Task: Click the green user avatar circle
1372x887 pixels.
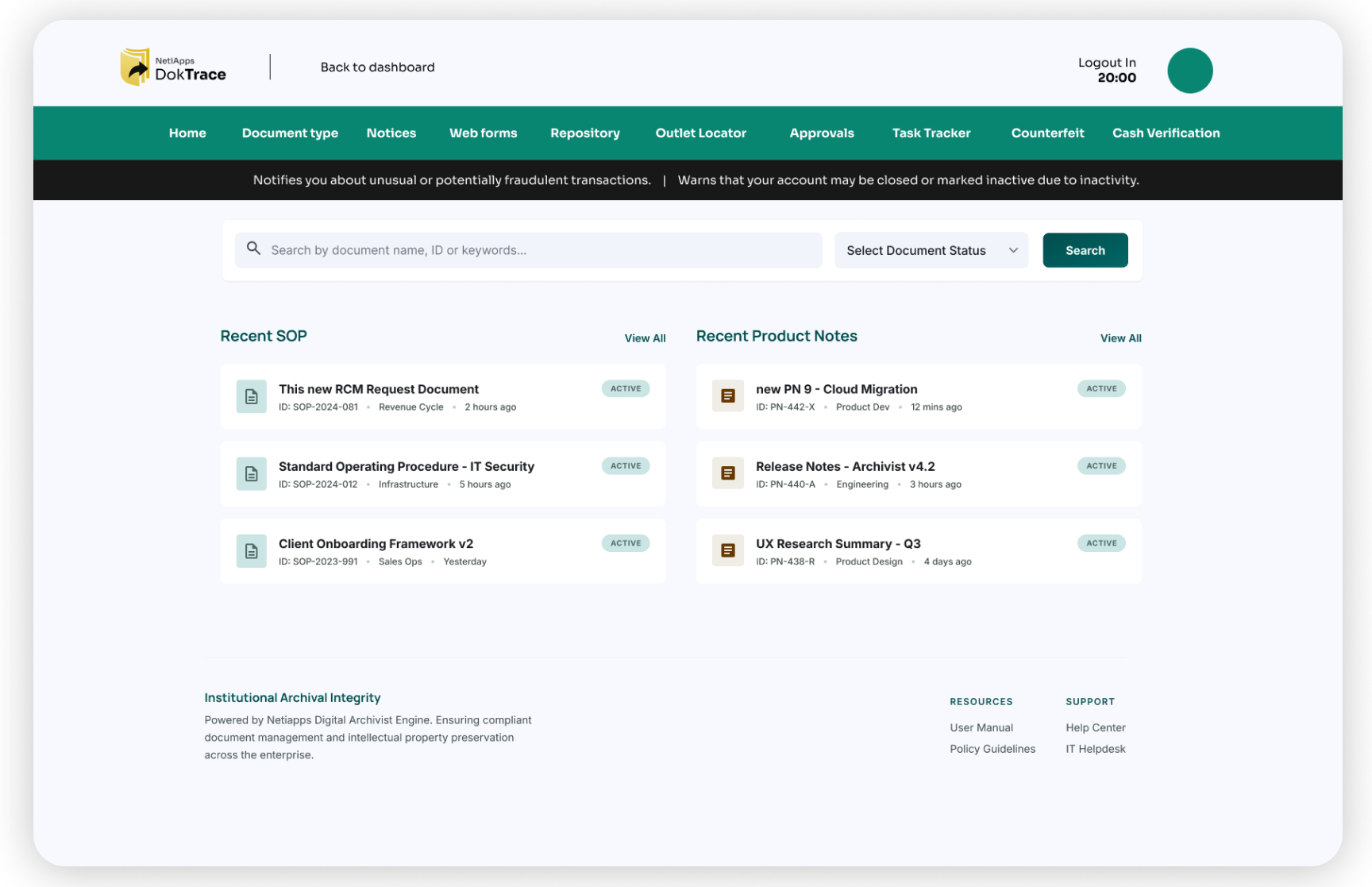Action: click(x=1189, y=71)
